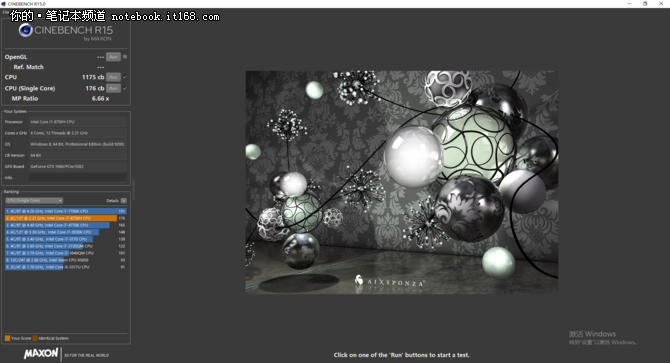Toggle the Details expand button in Ranking
This screenshot has width=670, height=363.
[123, 200]
